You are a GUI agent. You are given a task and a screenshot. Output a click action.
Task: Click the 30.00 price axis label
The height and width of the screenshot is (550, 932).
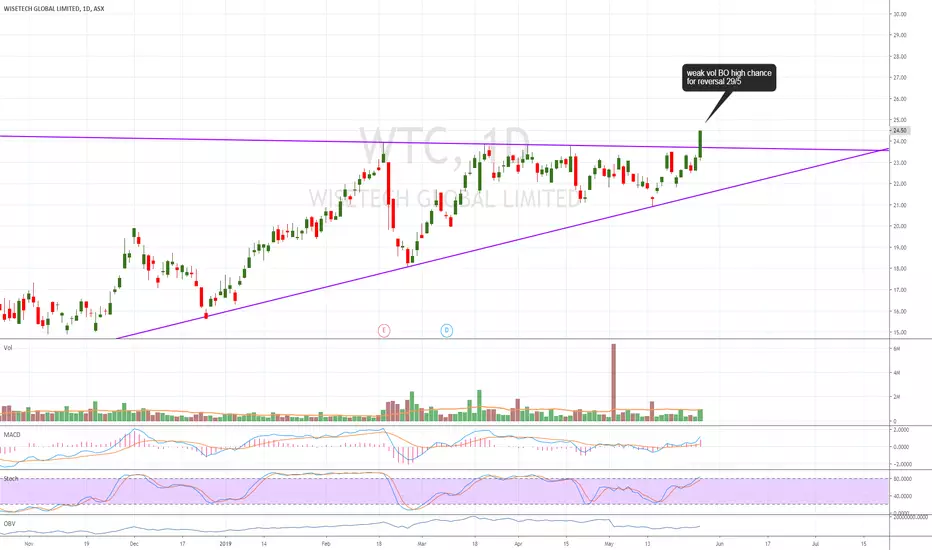click(900, 14)
